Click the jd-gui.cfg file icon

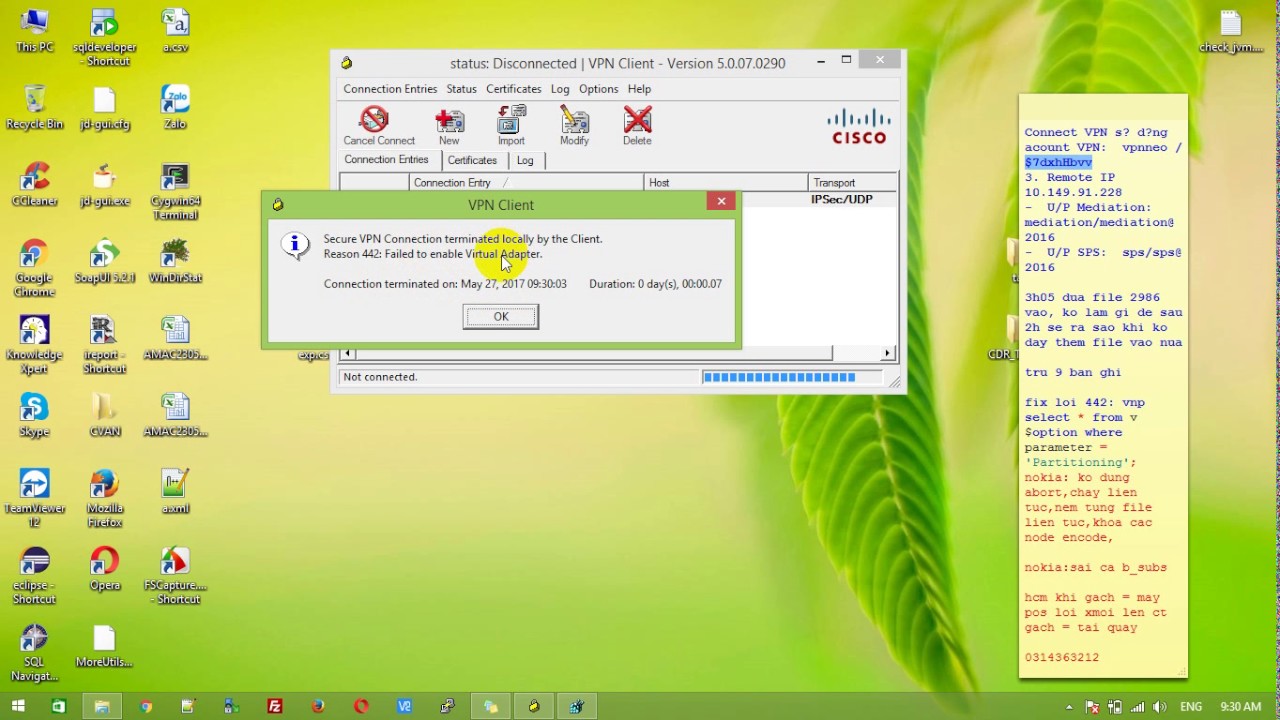click(104, 107)
